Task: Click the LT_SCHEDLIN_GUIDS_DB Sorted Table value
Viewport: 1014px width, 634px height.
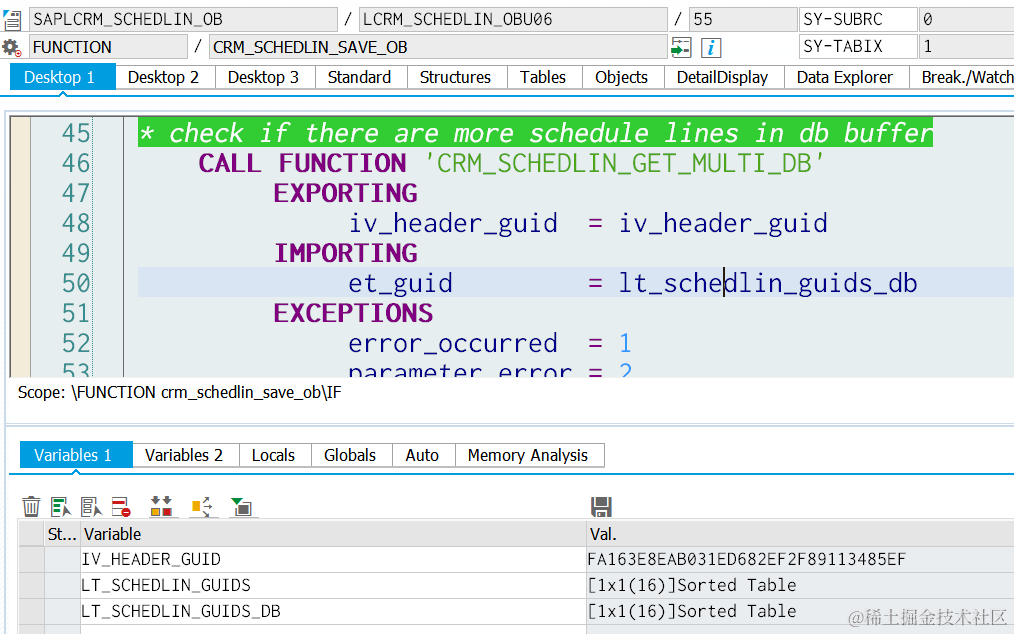Action: [800, 611]
